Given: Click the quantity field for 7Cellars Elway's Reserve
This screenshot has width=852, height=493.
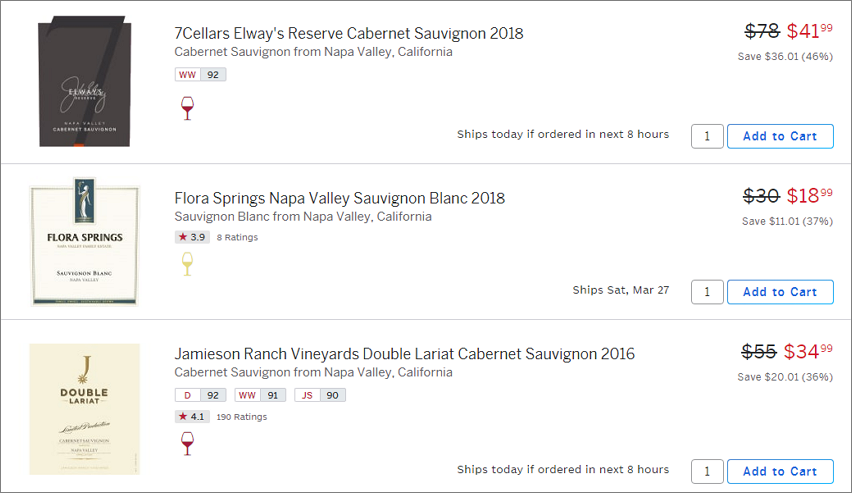Looking at the screenshot, I should 707,136.
